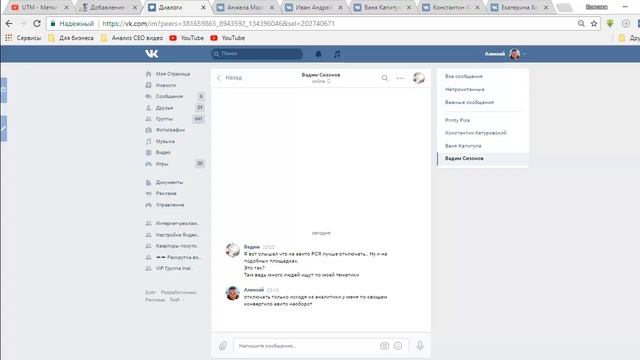This screenshot has height=360, width=640.
Task: Click the Вадим Сизонов name in the chat header
Action: tap(321, 75)
